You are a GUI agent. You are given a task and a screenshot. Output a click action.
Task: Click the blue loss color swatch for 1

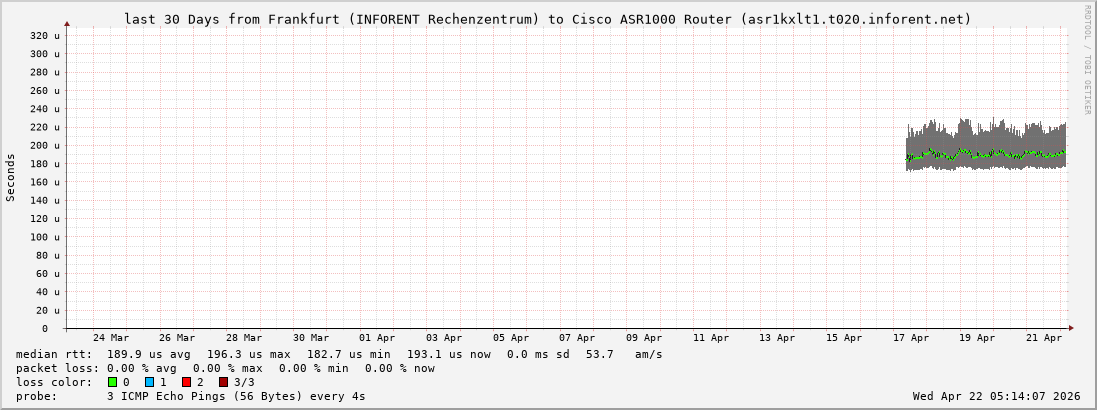pyautogui.click(x=149, y=382)
